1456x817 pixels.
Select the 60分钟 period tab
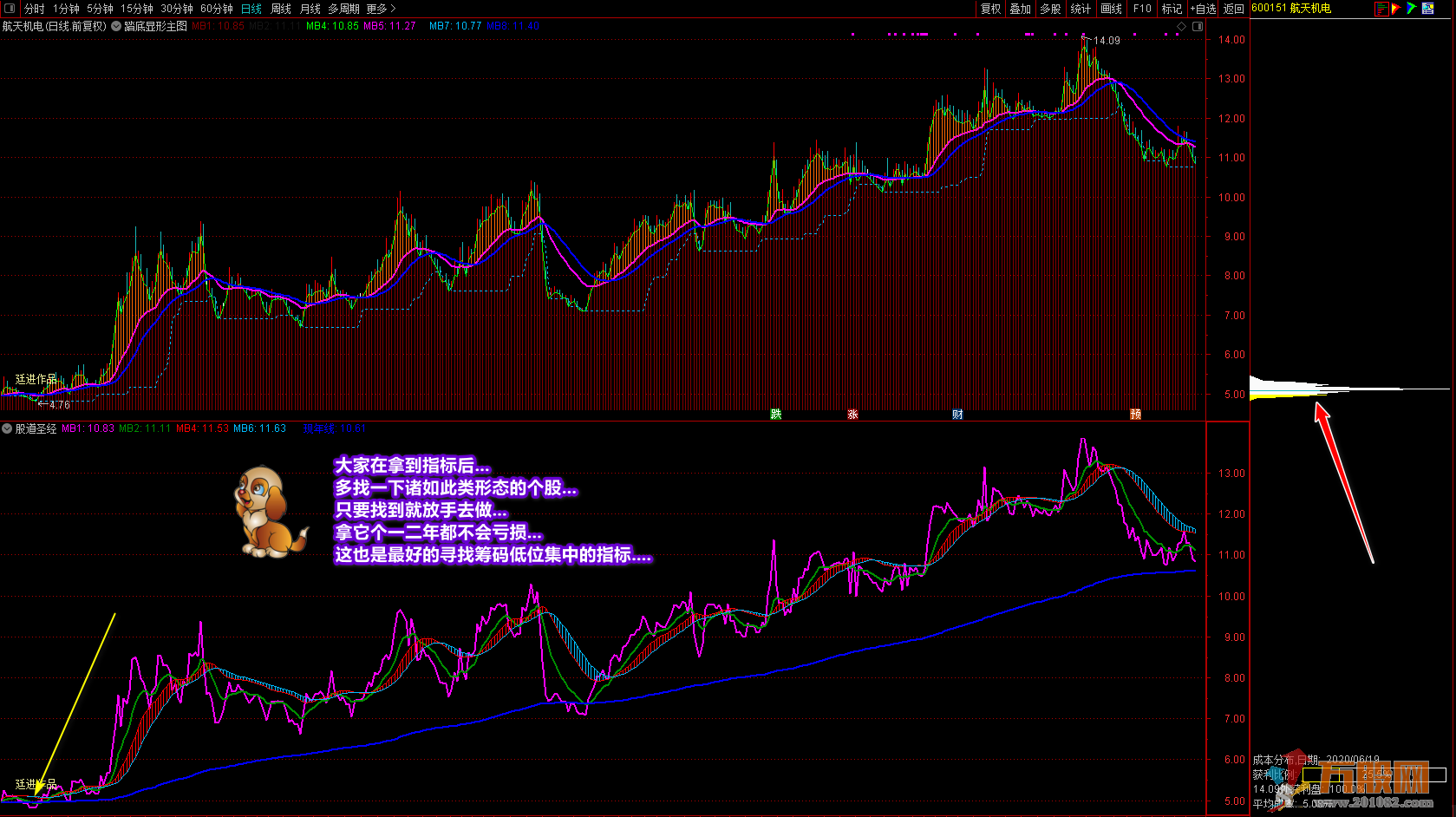217,9
